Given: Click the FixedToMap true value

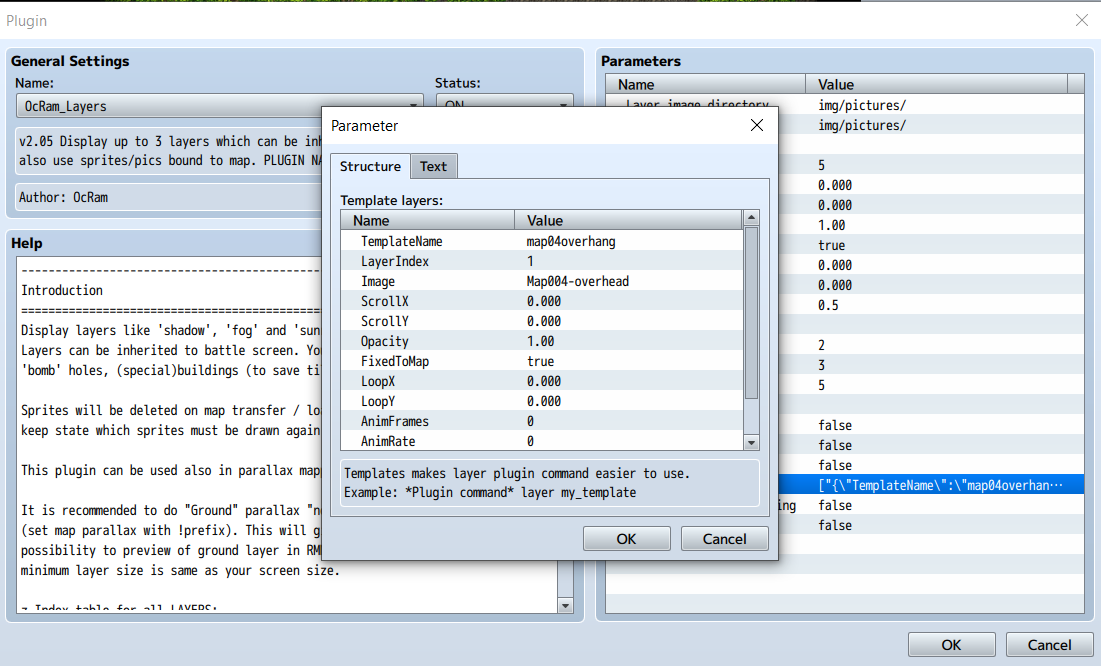Looking at the screenshot, I should [x=540, y=361].
